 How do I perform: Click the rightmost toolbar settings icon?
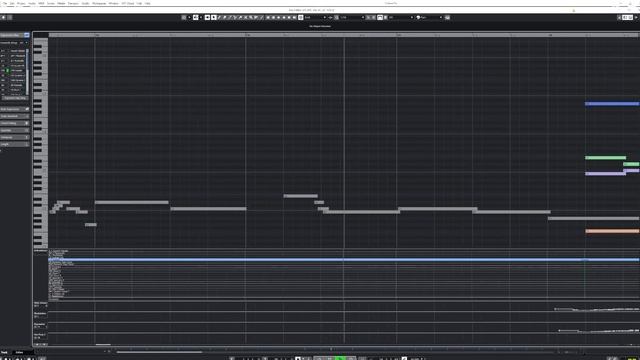447,18
